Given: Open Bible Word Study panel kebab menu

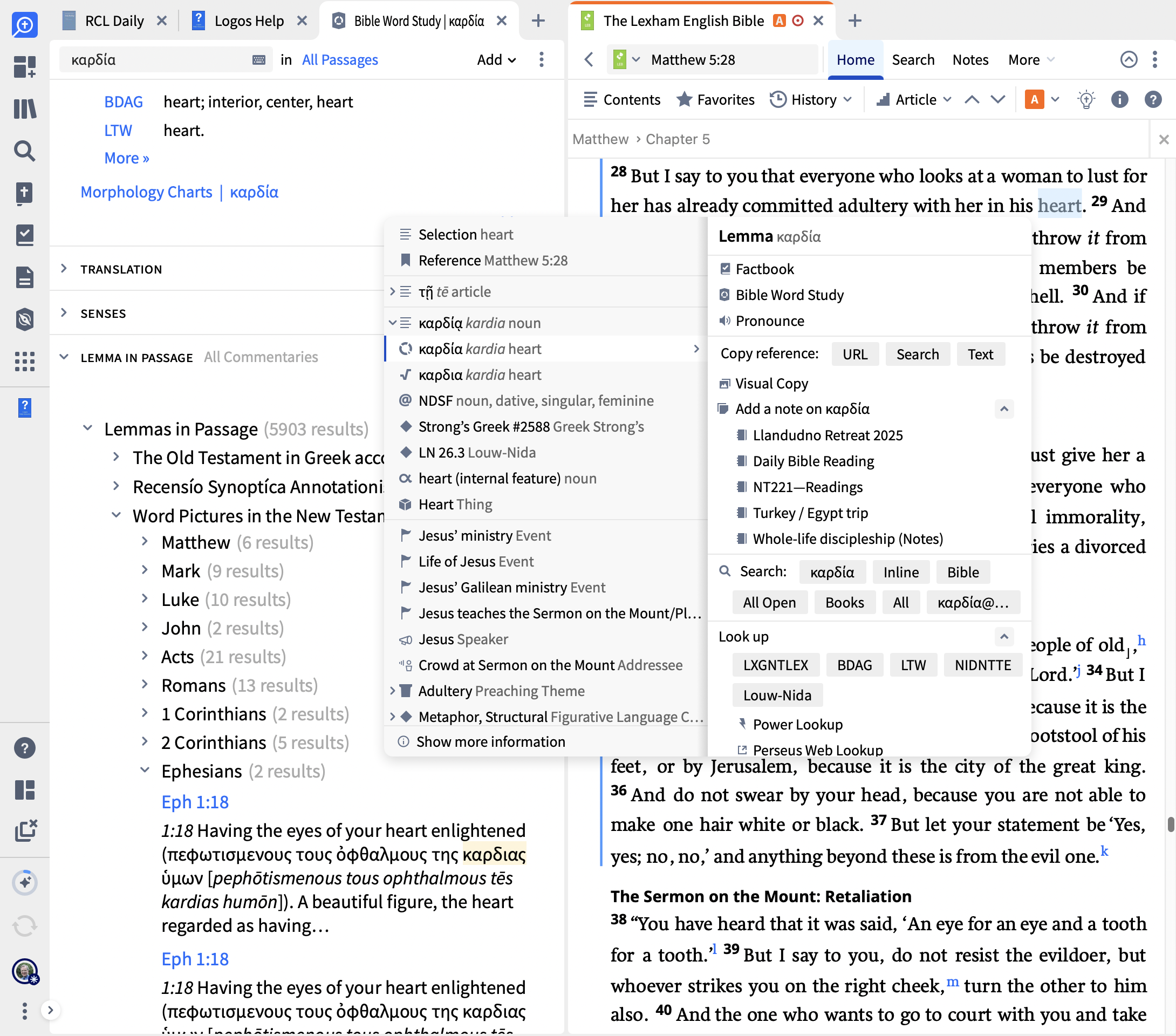Looking at the screenshot, I should coord(542,59).
